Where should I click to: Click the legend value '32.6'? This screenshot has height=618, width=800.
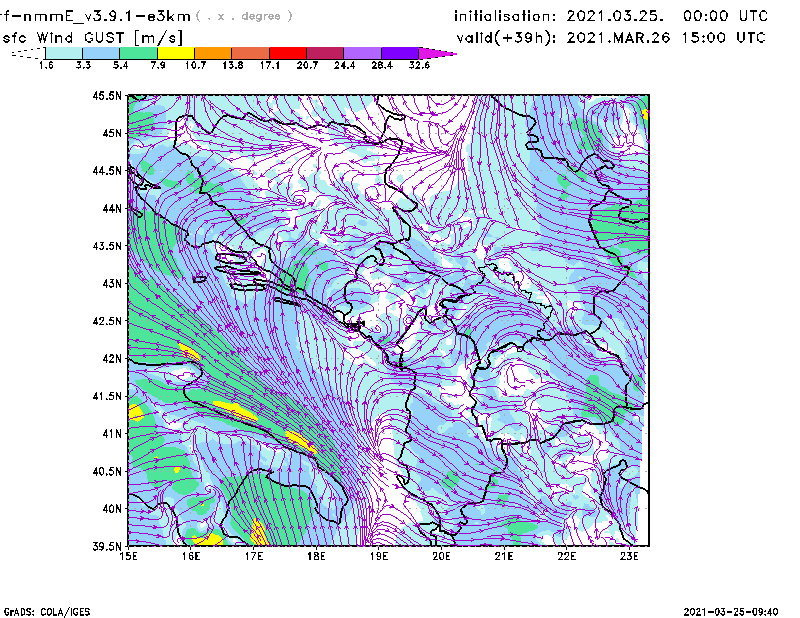pyautogui.click(x=419, y=65)
